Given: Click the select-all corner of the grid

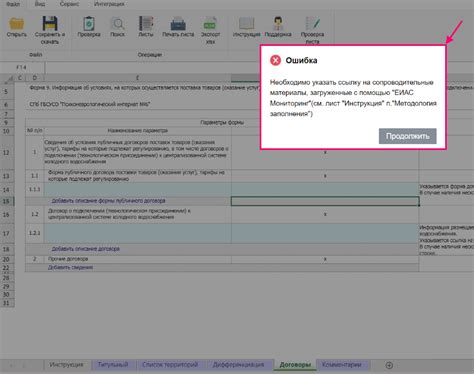Looking at the screenshot, I should point(10,78).
